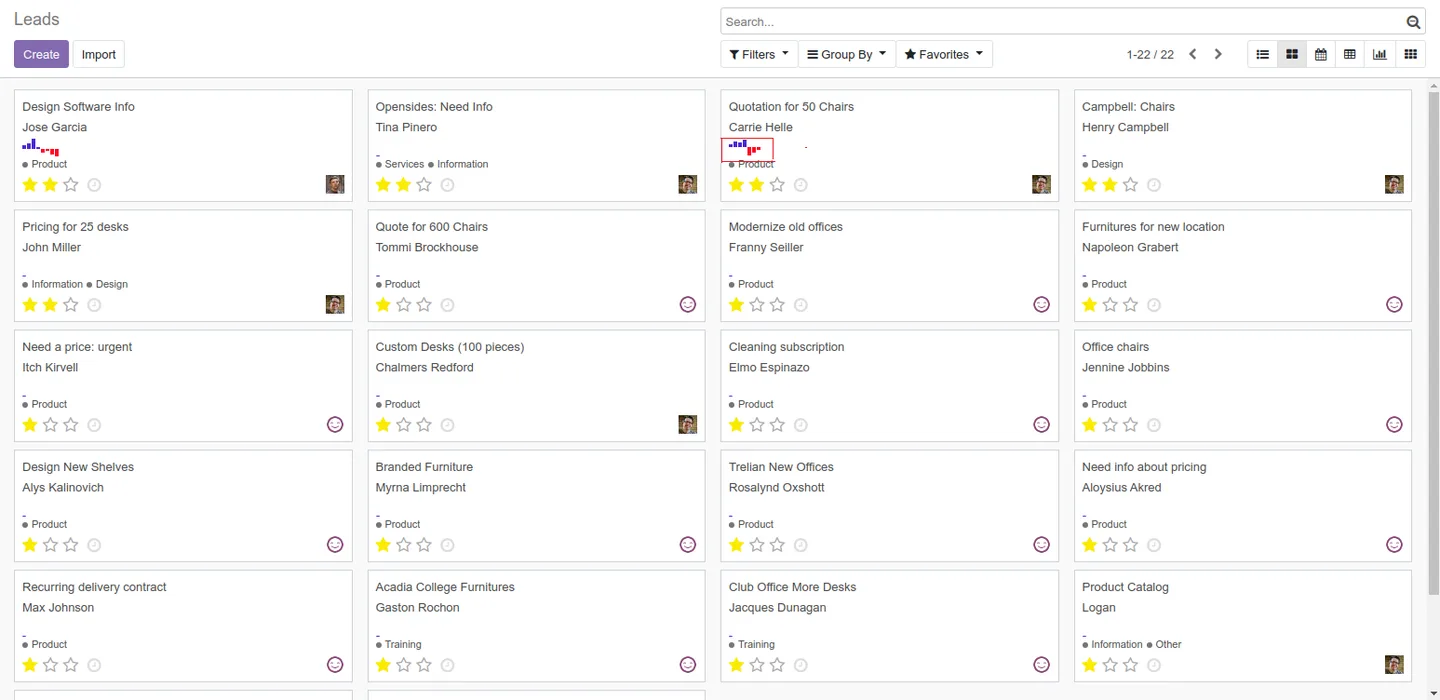Click user avatar on Campbell: Chairs card
Image resolution: width=1440 pixels, height=700 pixels.
click(1394, 184)
